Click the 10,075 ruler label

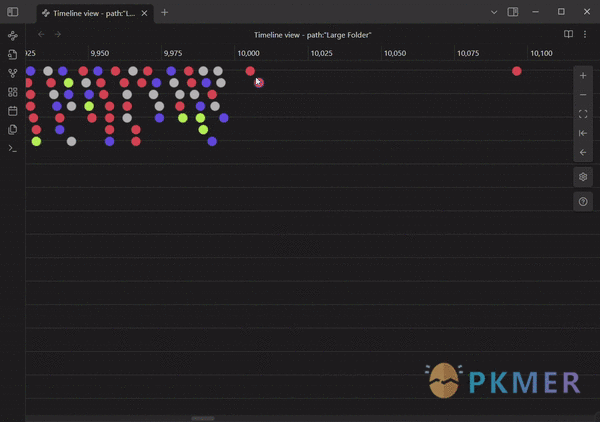(468, 53)
